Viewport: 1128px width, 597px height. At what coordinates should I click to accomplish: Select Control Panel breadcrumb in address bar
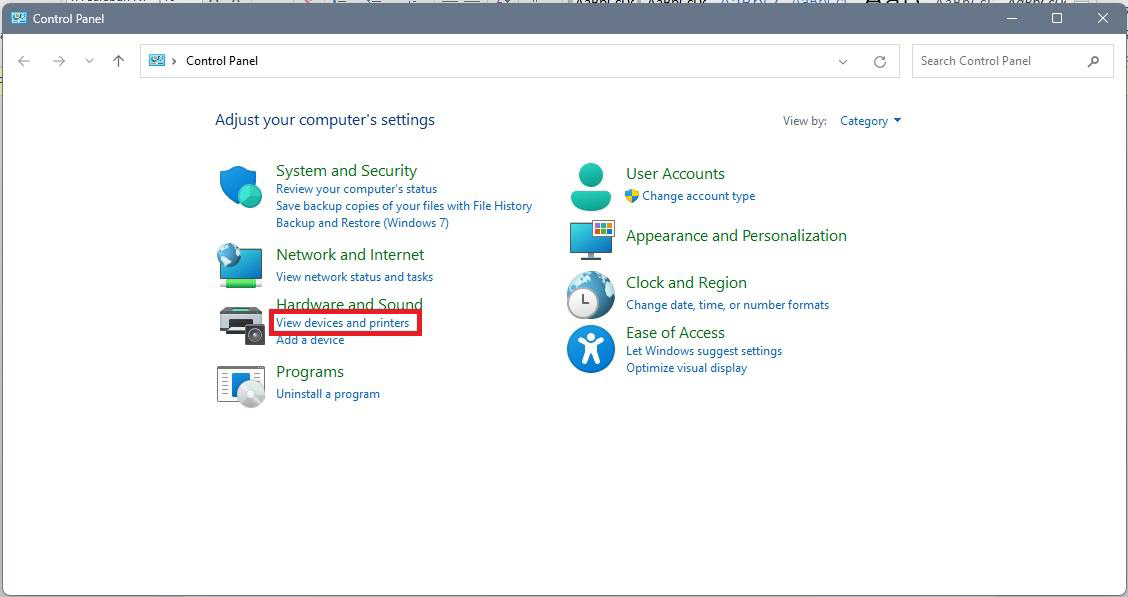(x=222, y=61)
